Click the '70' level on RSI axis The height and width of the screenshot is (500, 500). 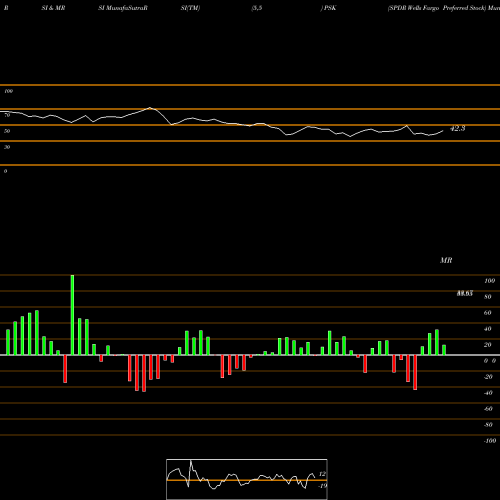(7, 115)
